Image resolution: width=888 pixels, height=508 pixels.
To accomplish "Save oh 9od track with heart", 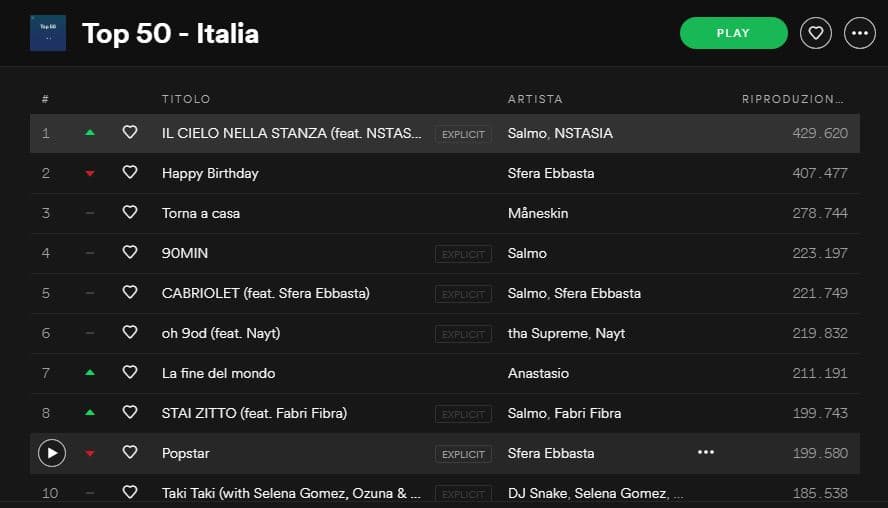I will click(130, 332).
